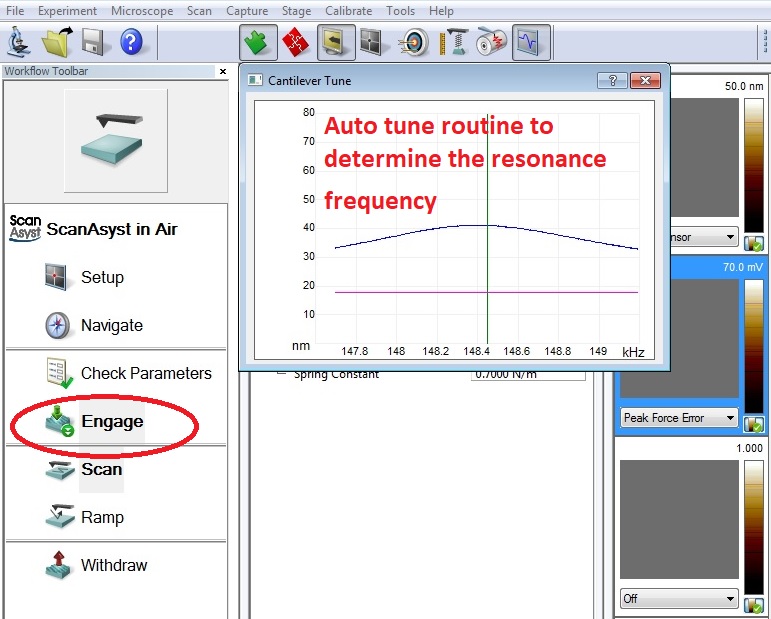Click the Cantilever Tune help question button
Viewport: 771px width, 619px height.
click(x=611, y=81)
